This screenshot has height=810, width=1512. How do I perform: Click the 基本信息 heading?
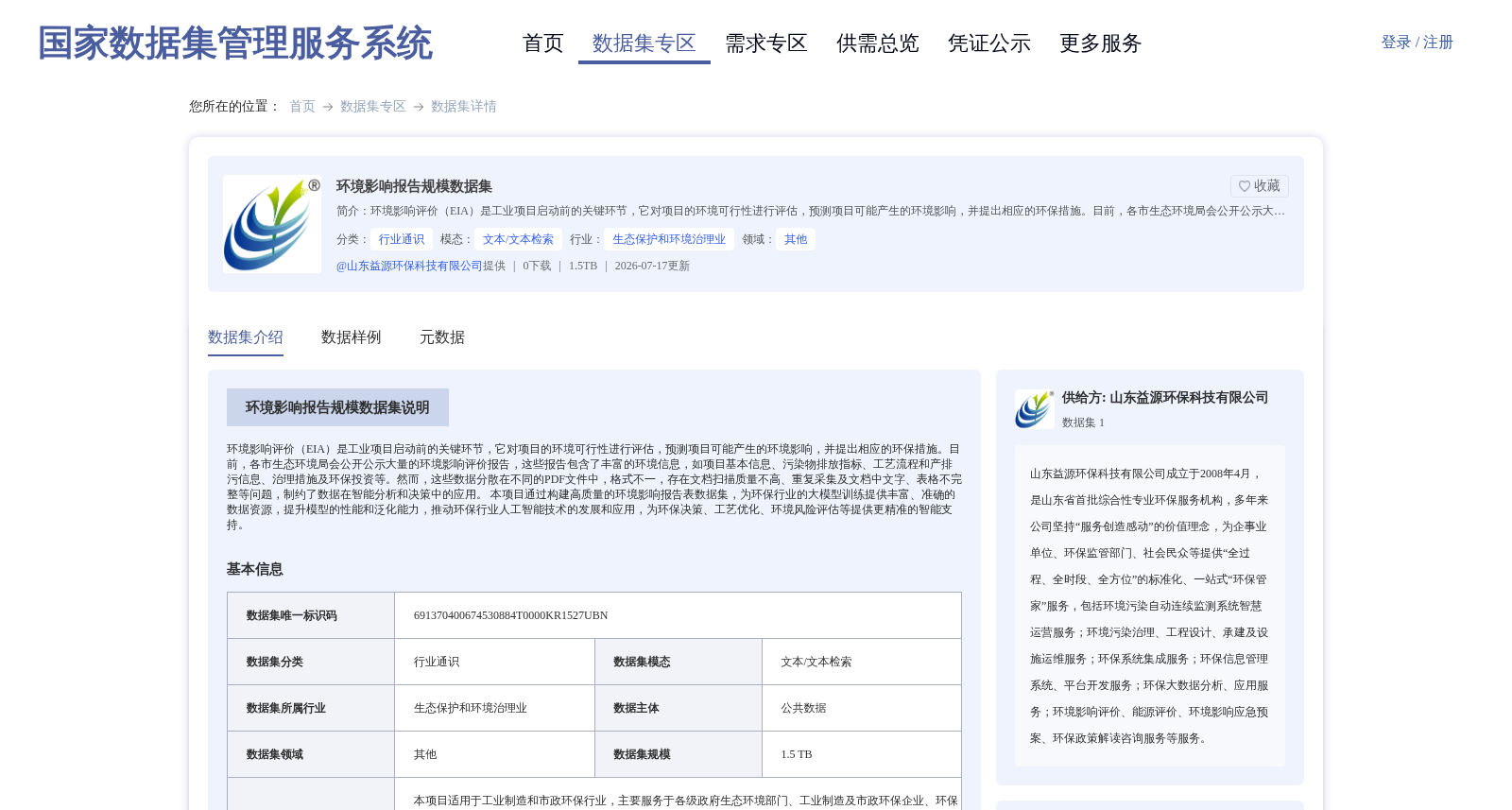254,569
